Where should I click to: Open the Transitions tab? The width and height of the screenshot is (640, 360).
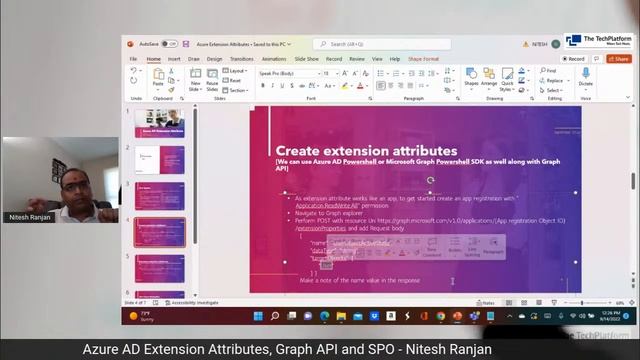click(x=242, y=59)
